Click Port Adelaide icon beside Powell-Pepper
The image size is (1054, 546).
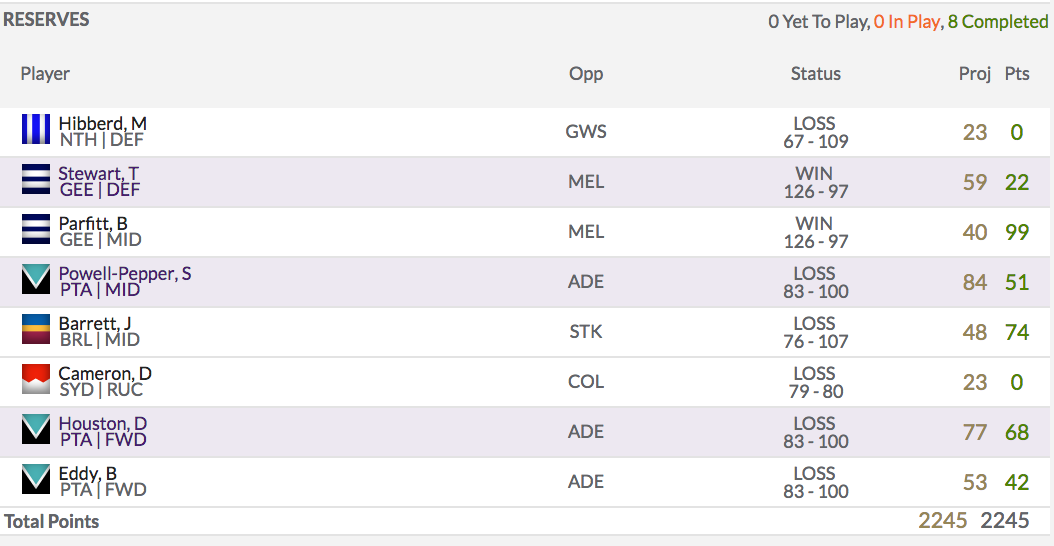pyautogui.click(x=36, y=279)
